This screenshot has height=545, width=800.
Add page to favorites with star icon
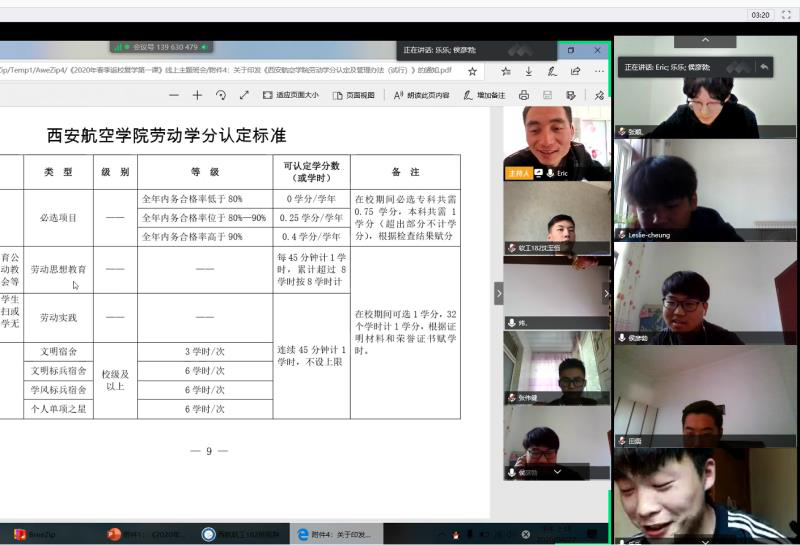(x=472, y=71)
